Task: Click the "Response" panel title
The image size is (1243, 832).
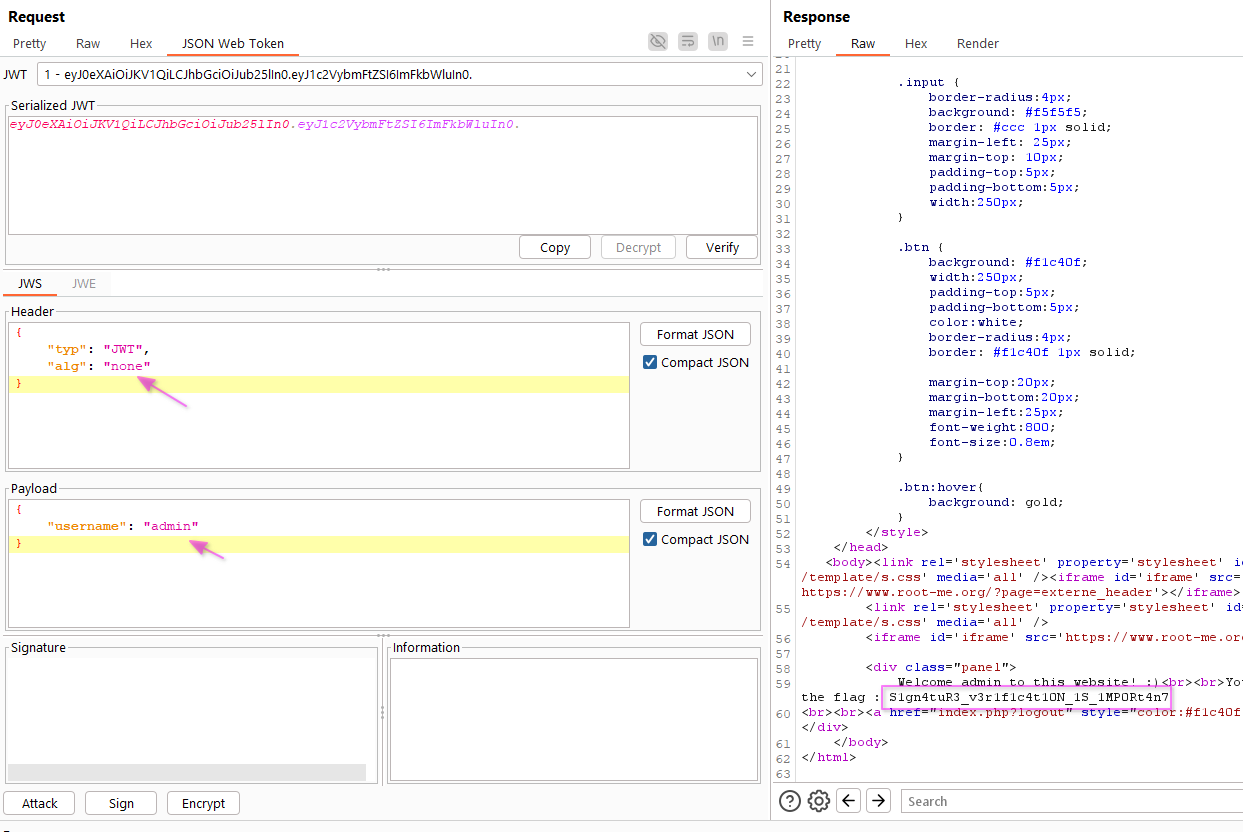Action: tap(816, 16)
